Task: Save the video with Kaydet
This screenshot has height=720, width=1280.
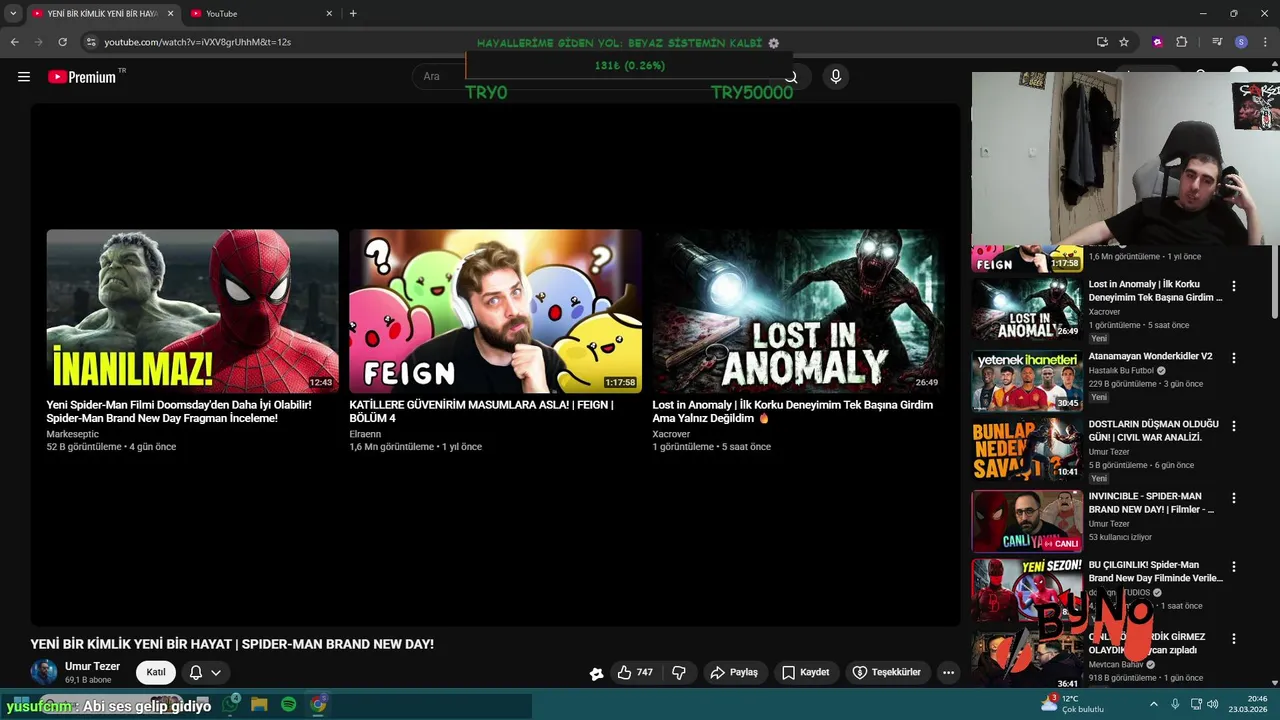Action: click(806, 672)
